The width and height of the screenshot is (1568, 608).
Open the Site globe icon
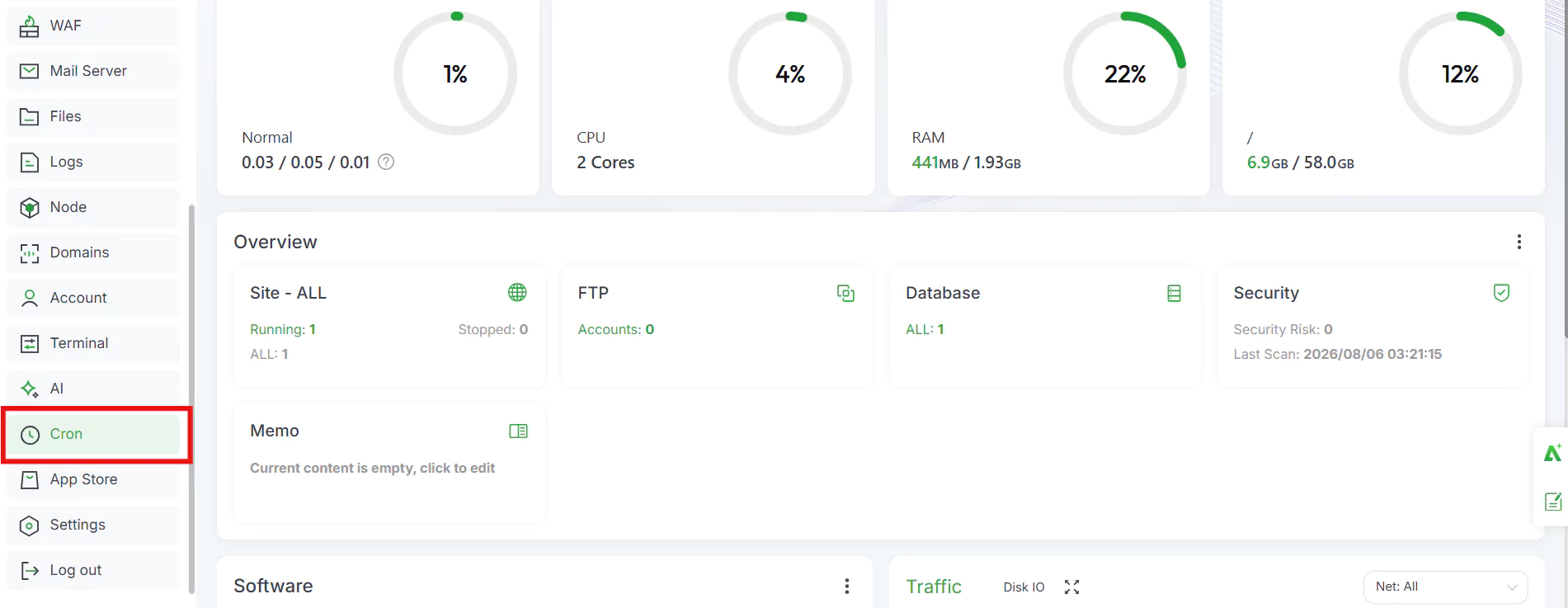(x=517, y=293)
